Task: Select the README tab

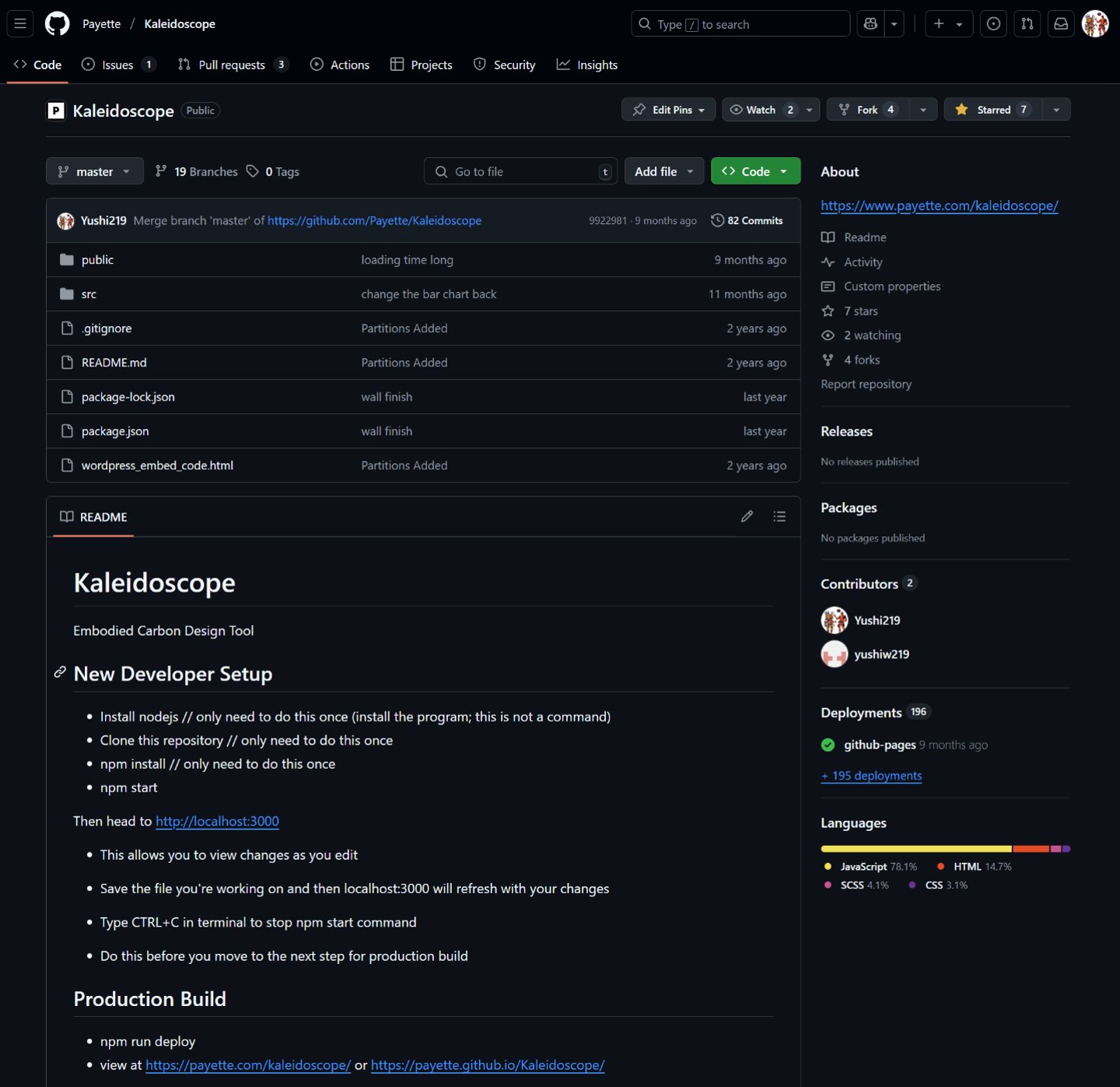Action: coord(93,517)
